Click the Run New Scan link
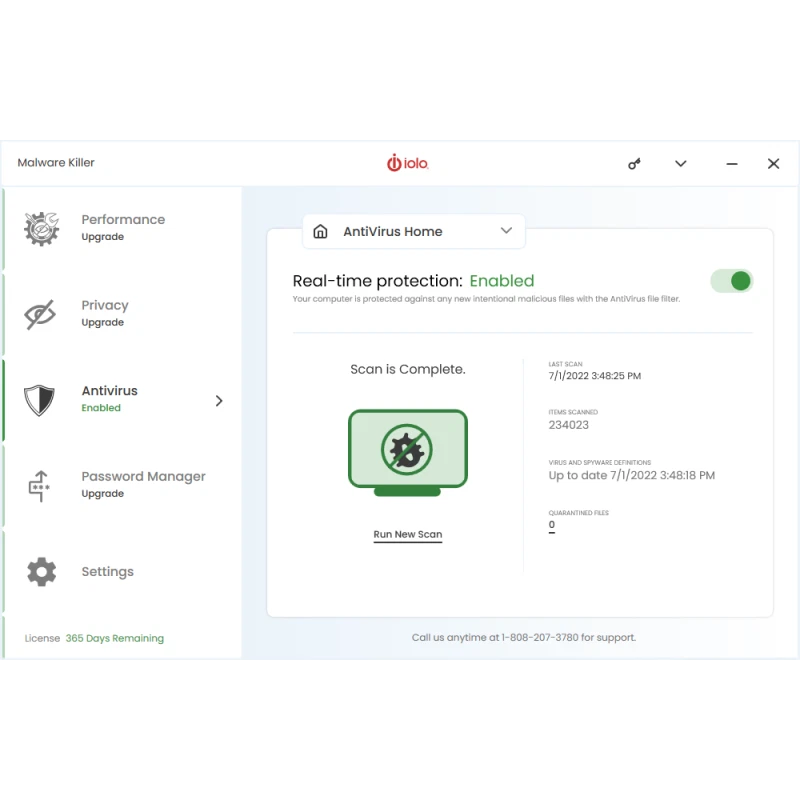This screenshot has height=800, width=800. pos(407,534)
